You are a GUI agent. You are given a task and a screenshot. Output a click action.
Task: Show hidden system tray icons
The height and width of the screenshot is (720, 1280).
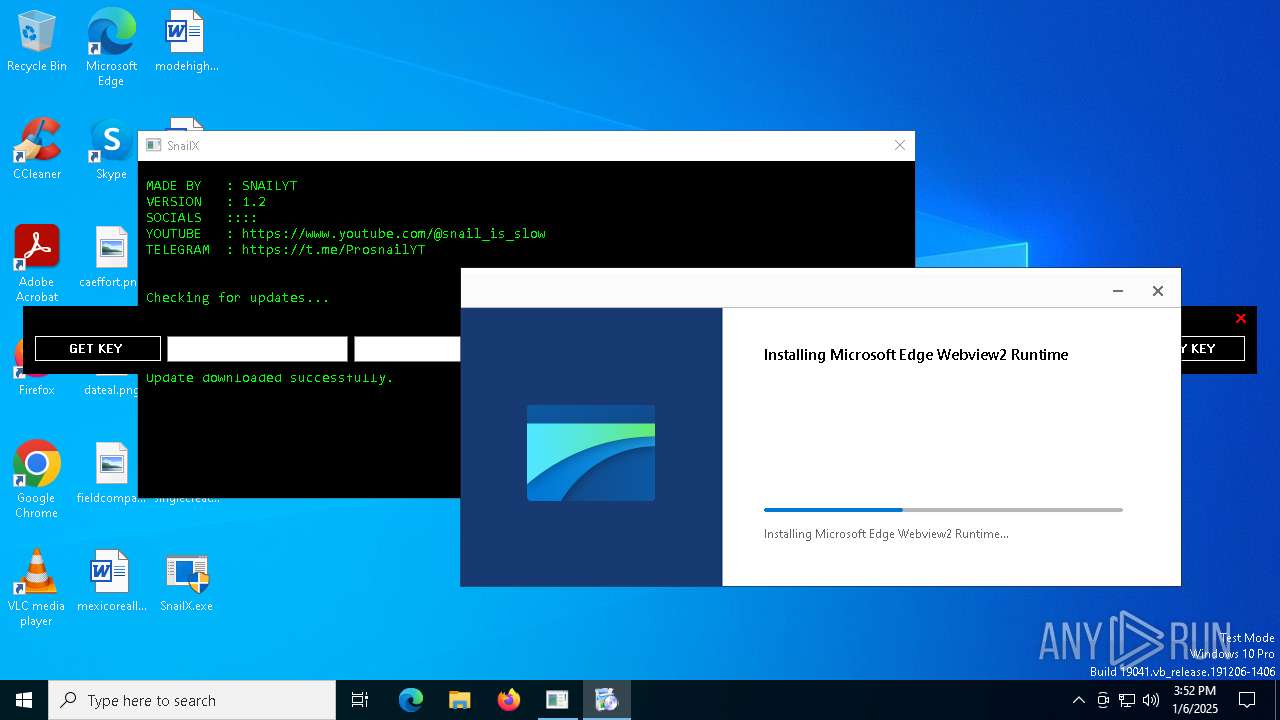click(1078, 700)
